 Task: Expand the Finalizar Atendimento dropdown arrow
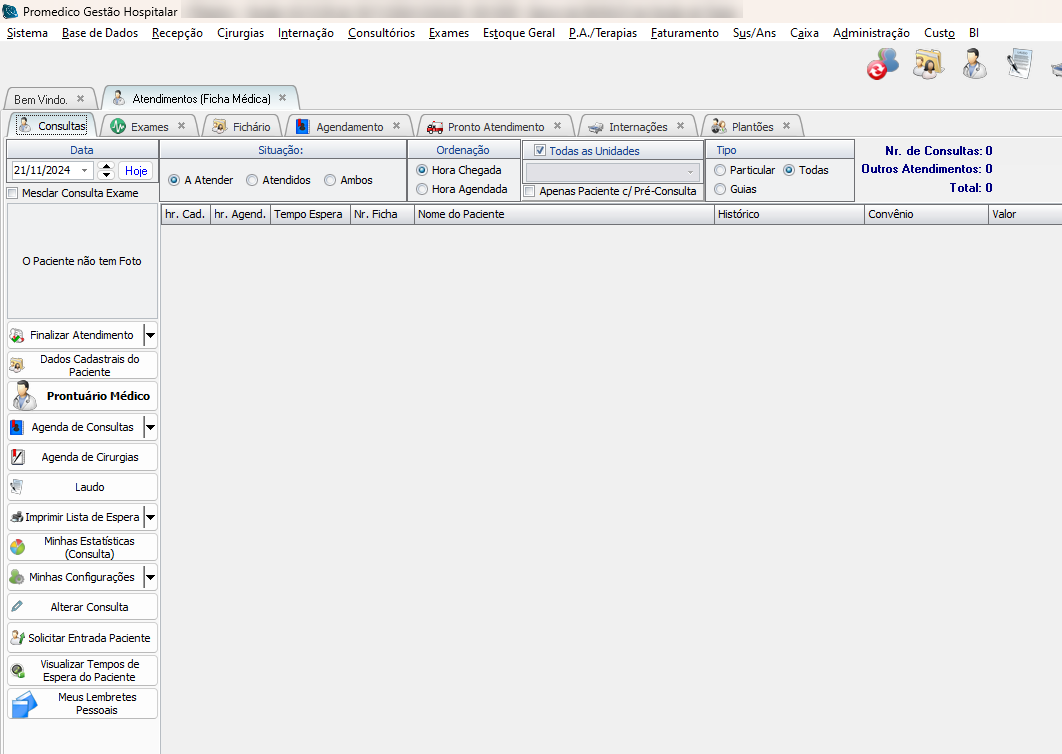pyautogui.click(x=150, y=335)
